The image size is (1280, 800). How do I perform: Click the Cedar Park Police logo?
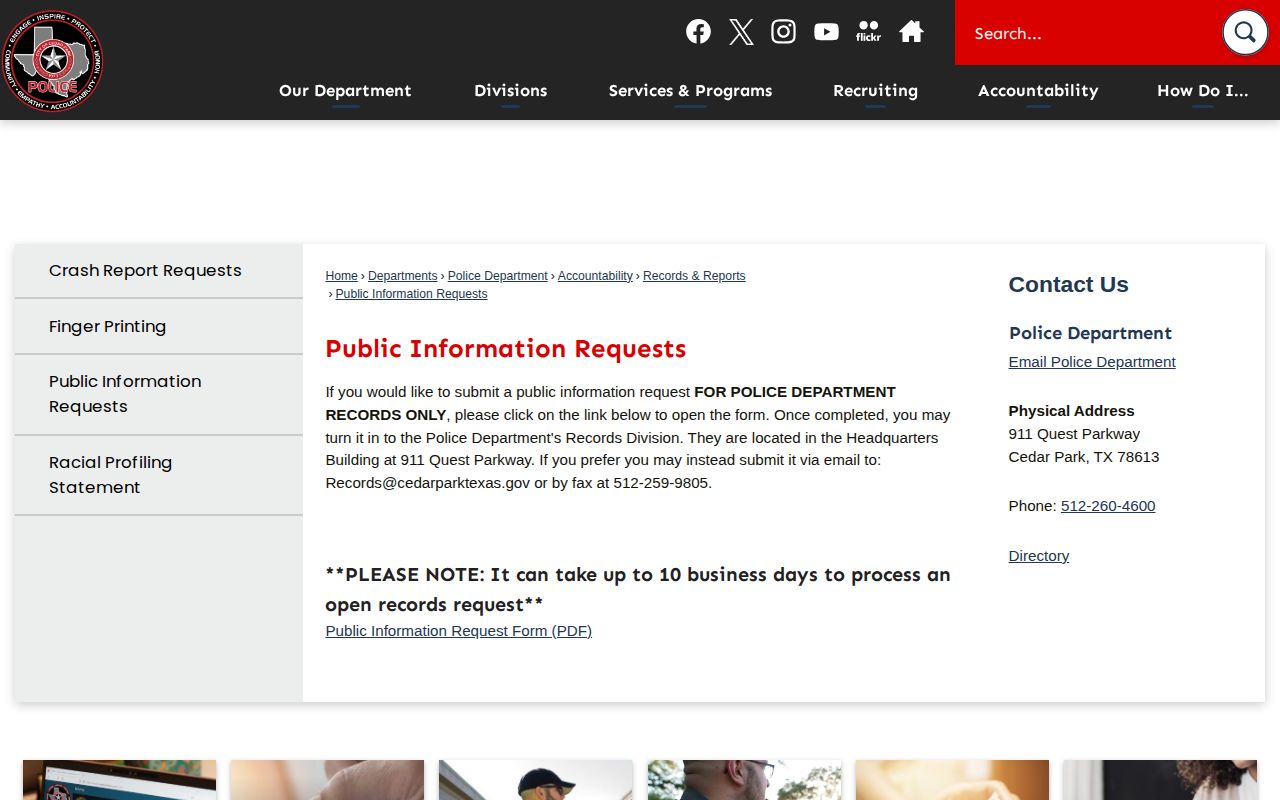click(53, 60)
